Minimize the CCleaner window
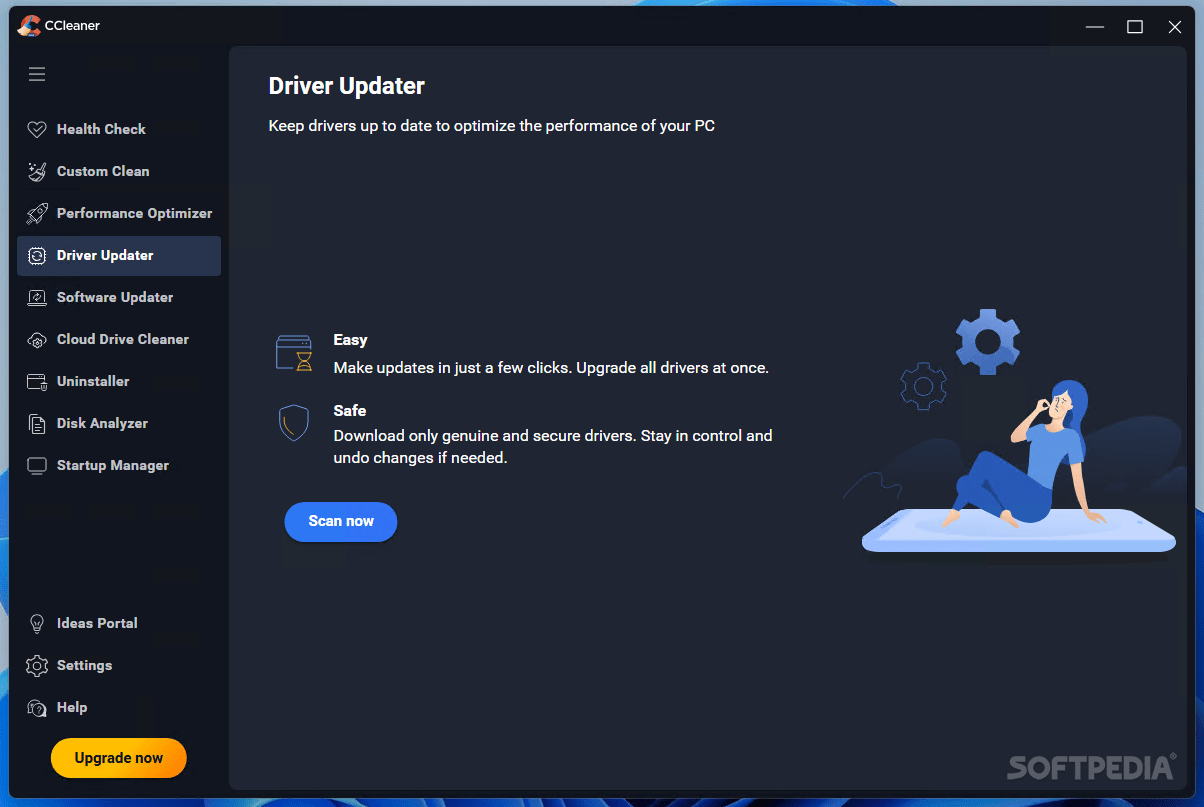The height and width of the screenshot is (807, 1204). coord(1095,26)
